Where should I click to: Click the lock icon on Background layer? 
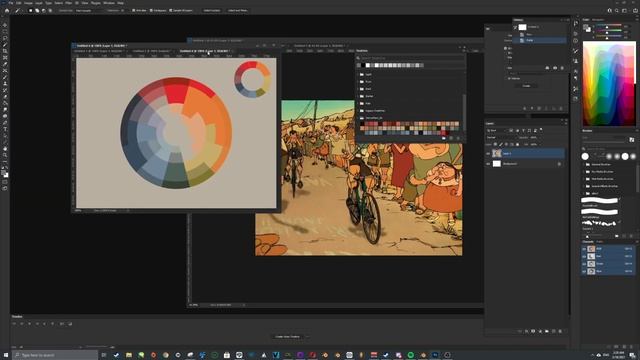coord(559,164)
